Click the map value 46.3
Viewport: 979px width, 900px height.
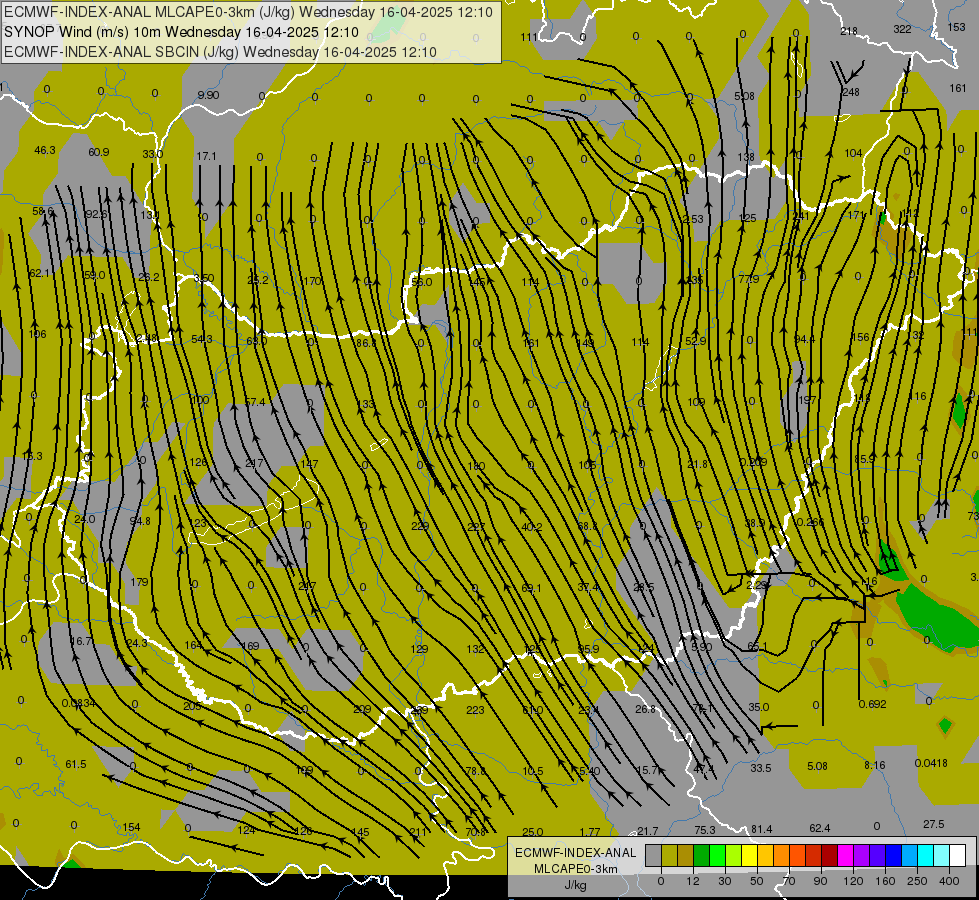(x=45, y=150)
